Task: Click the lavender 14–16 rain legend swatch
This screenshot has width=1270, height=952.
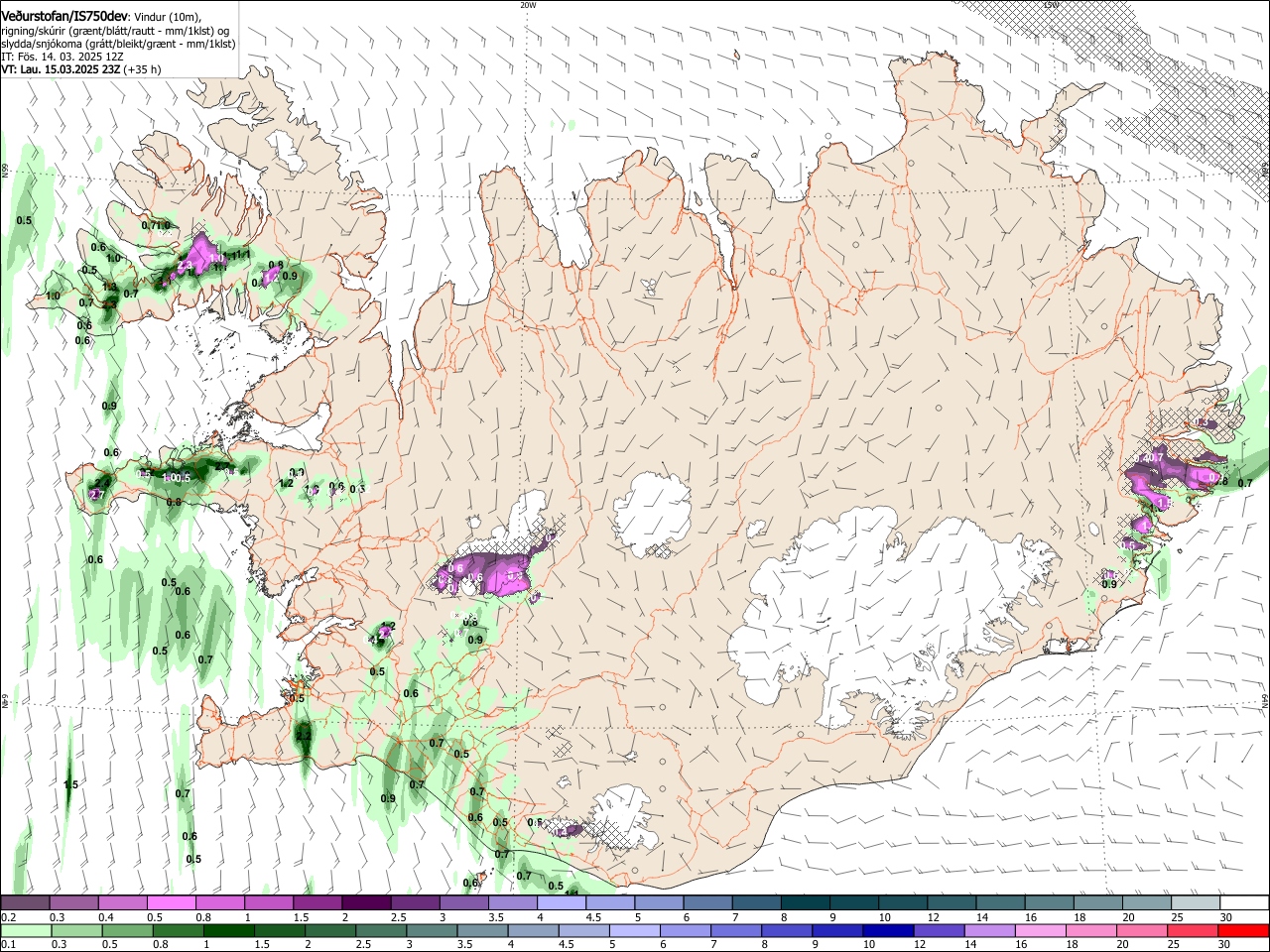Action: pos(990,930)
